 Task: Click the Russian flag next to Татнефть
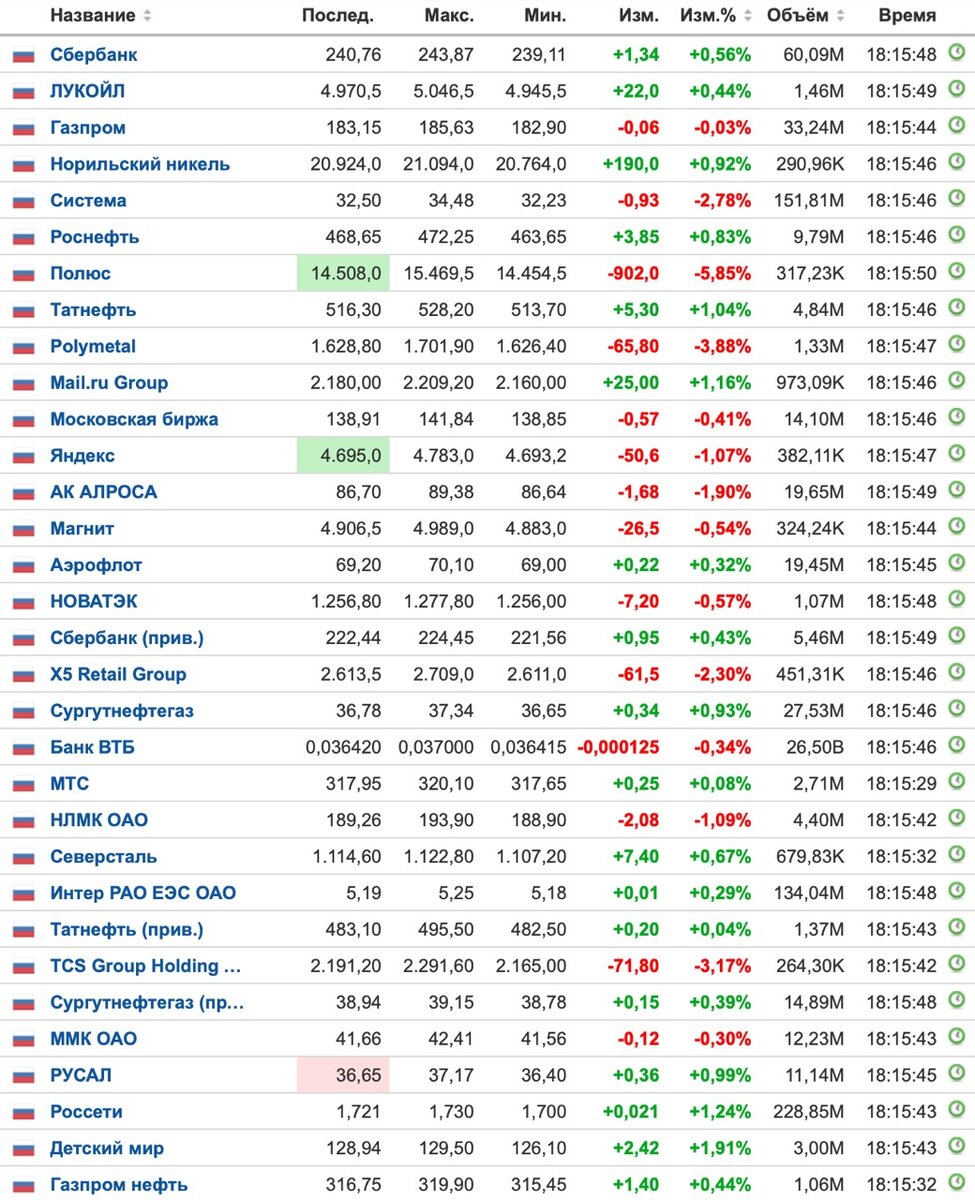(23, 311)
